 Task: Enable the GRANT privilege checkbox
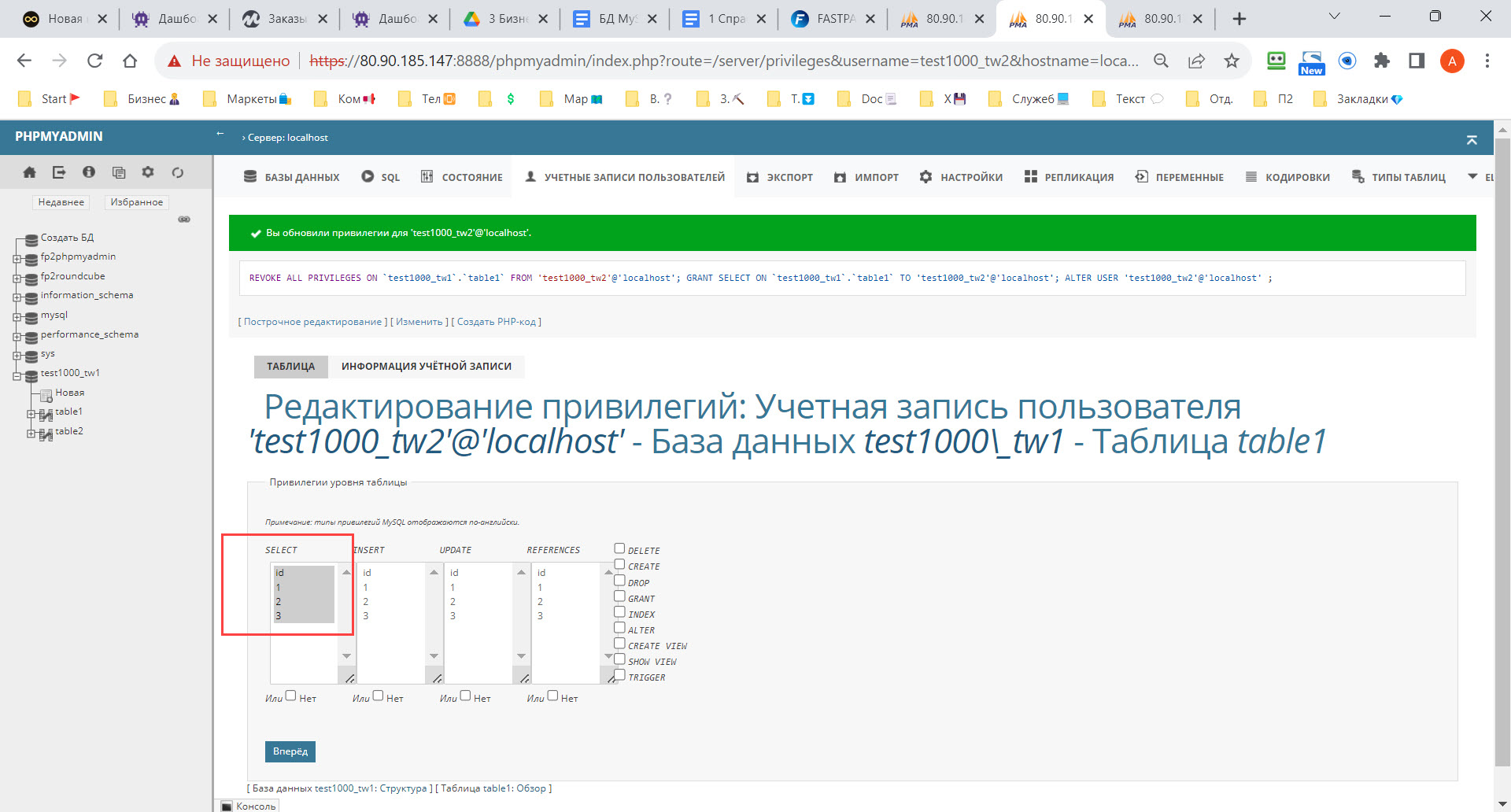[x=619, y=596]
